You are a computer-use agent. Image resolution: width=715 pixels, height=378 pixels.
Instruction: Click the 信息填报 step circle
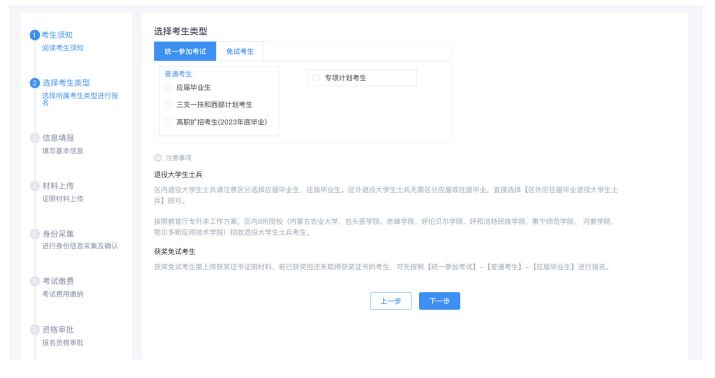[35, 138]
